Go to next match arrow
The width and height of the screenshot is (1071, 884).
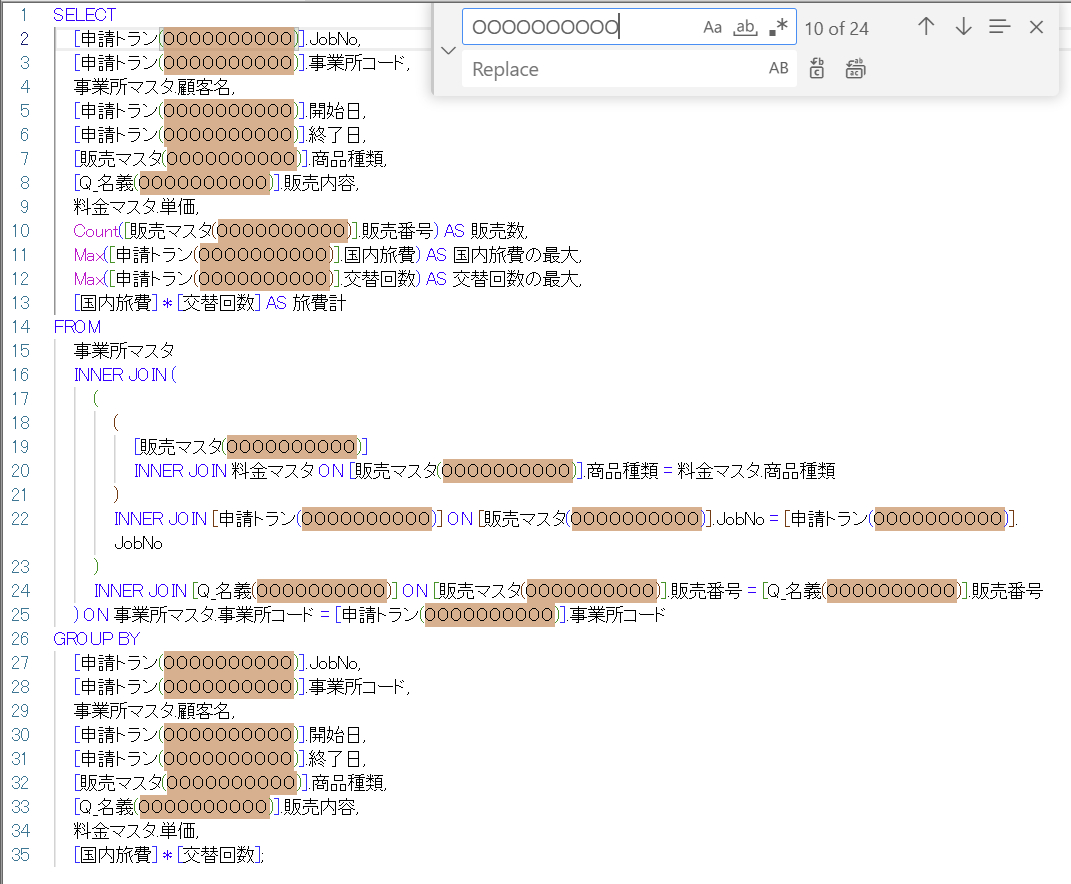click(963, 27)
